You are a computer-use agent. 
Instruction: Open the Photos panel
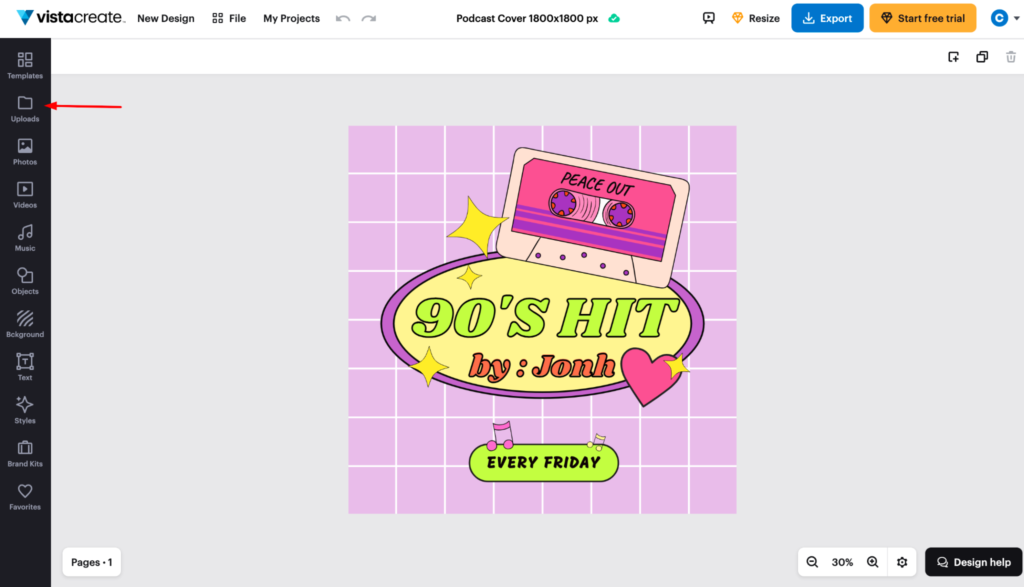click(x=25, y=152)
